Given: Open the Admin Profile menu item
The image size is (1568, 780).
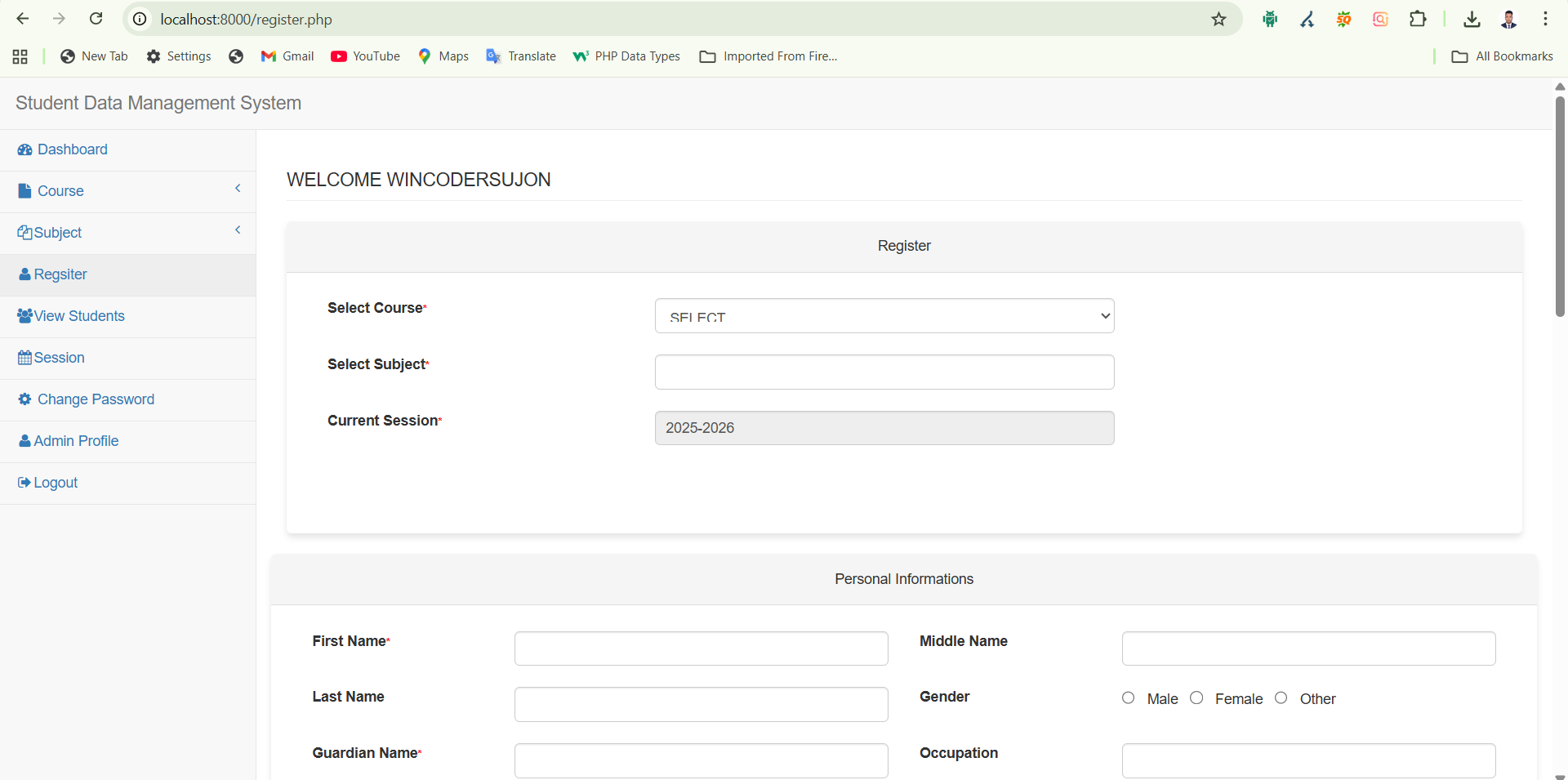Looking at the screenshot, I should click(76, 441).
